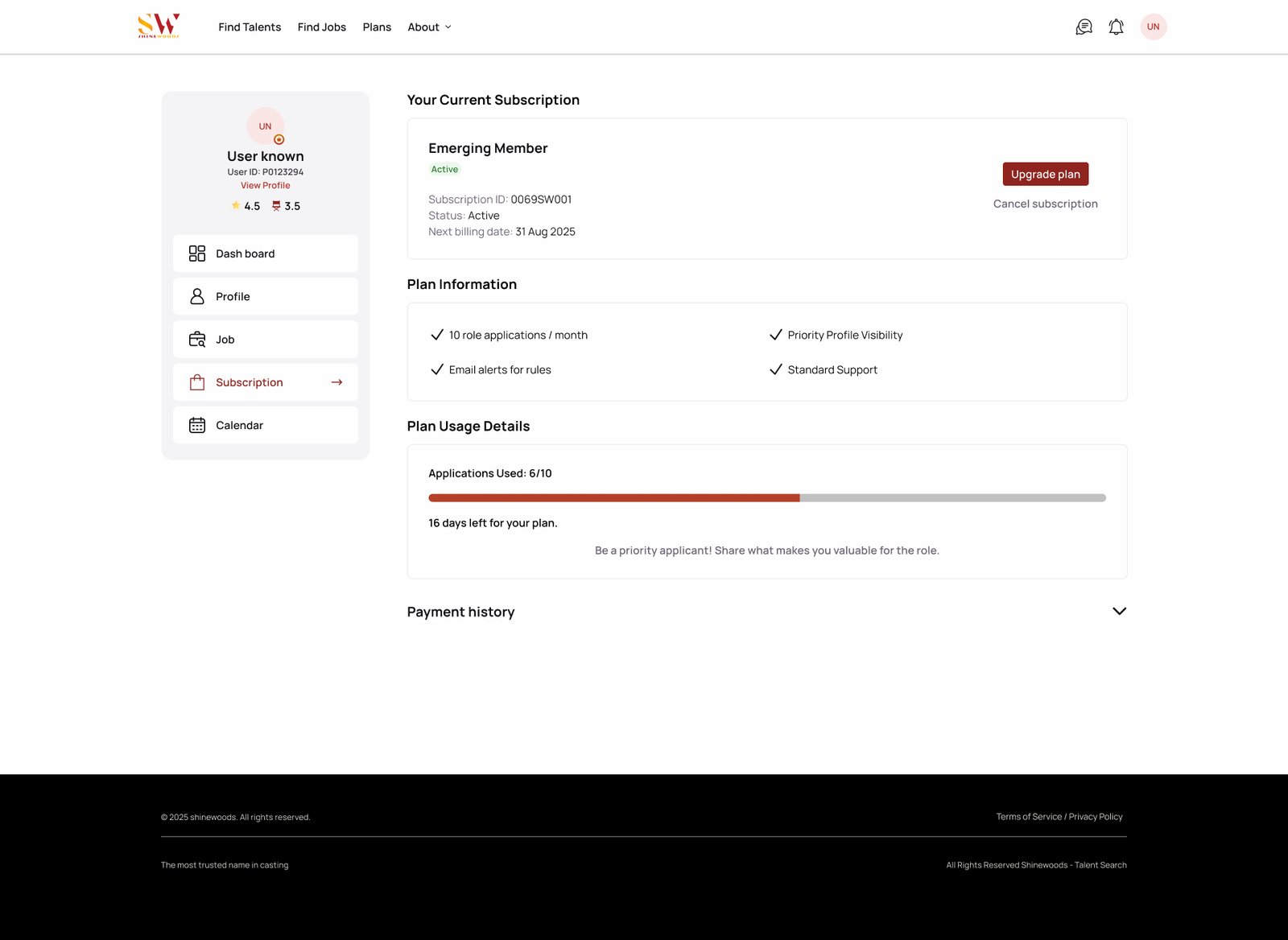Viewport: 1288px width, 940px height.
Task: Click the Applications Used progress bar
Action: [766, 498]
